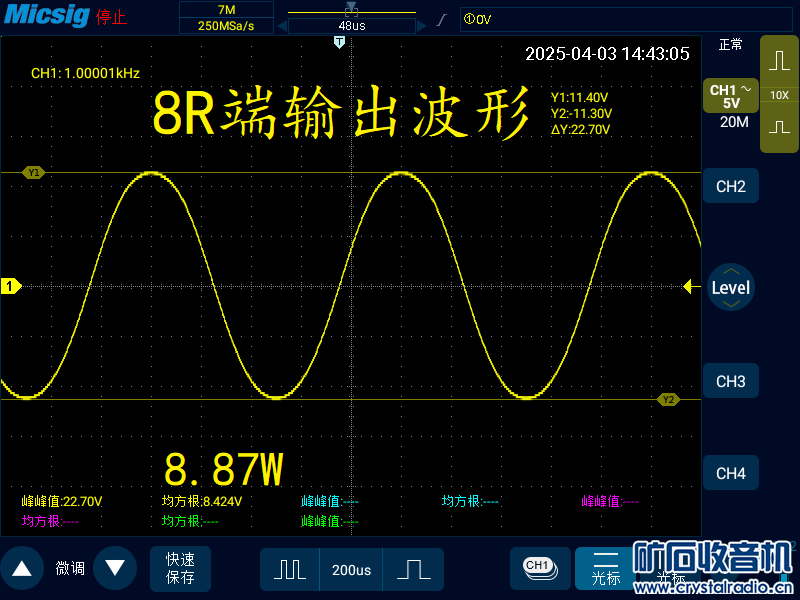
Task: Shift waveform left with arrow
Action: pos(282,26)
